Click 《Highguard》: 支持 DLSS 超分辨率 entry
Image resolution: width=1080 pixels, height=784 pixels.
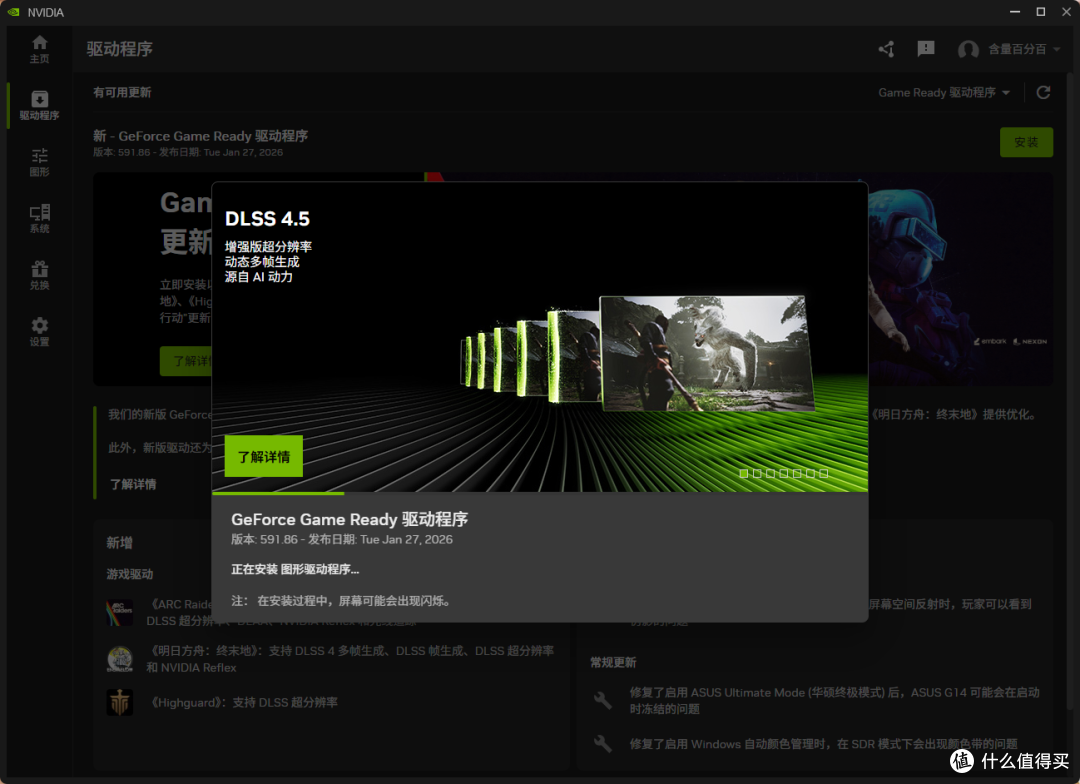tap(244, 702)
